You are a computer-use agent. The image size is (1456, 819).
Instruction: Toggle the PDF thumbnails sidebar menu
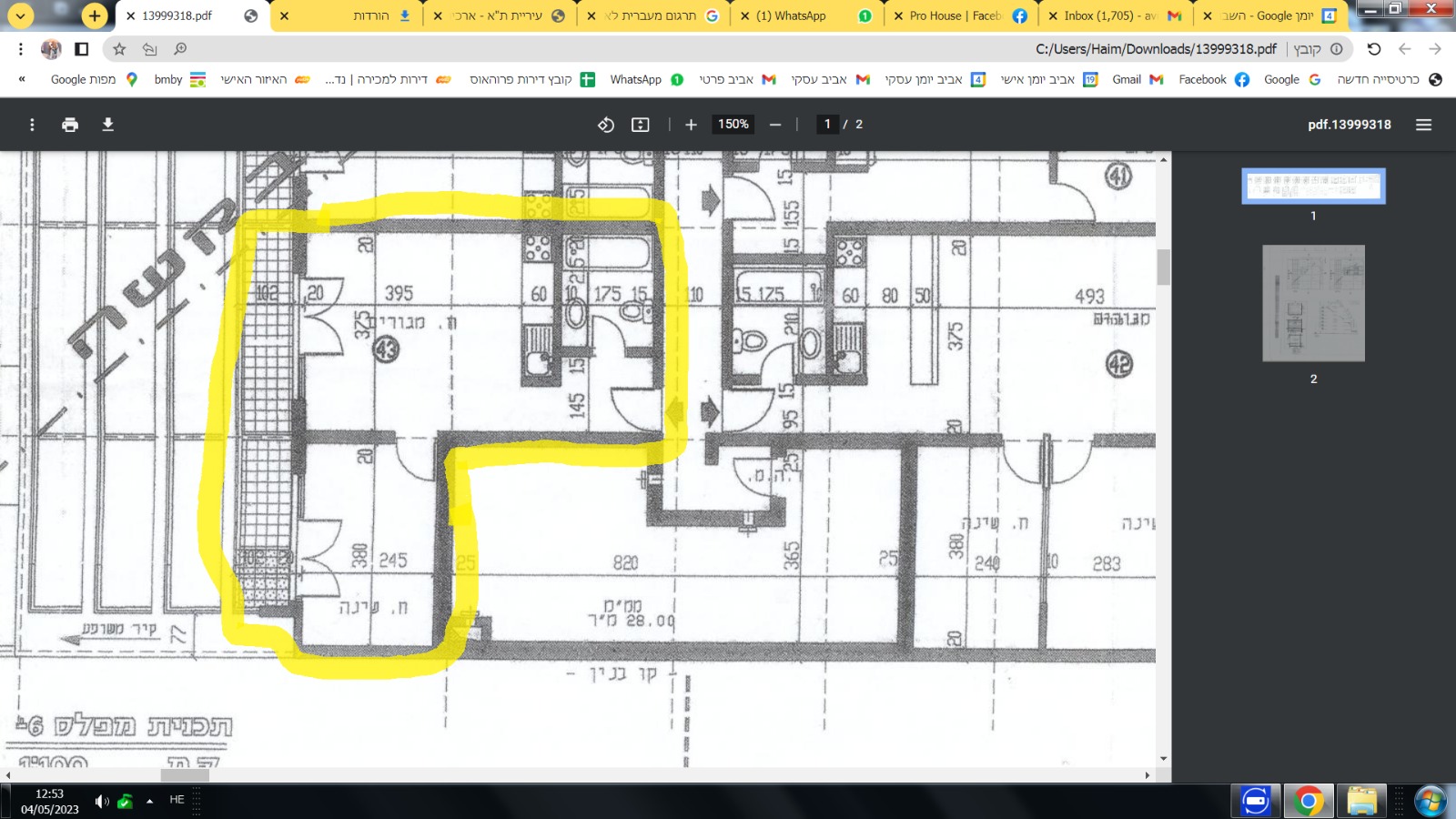[x=1423, y=125]
